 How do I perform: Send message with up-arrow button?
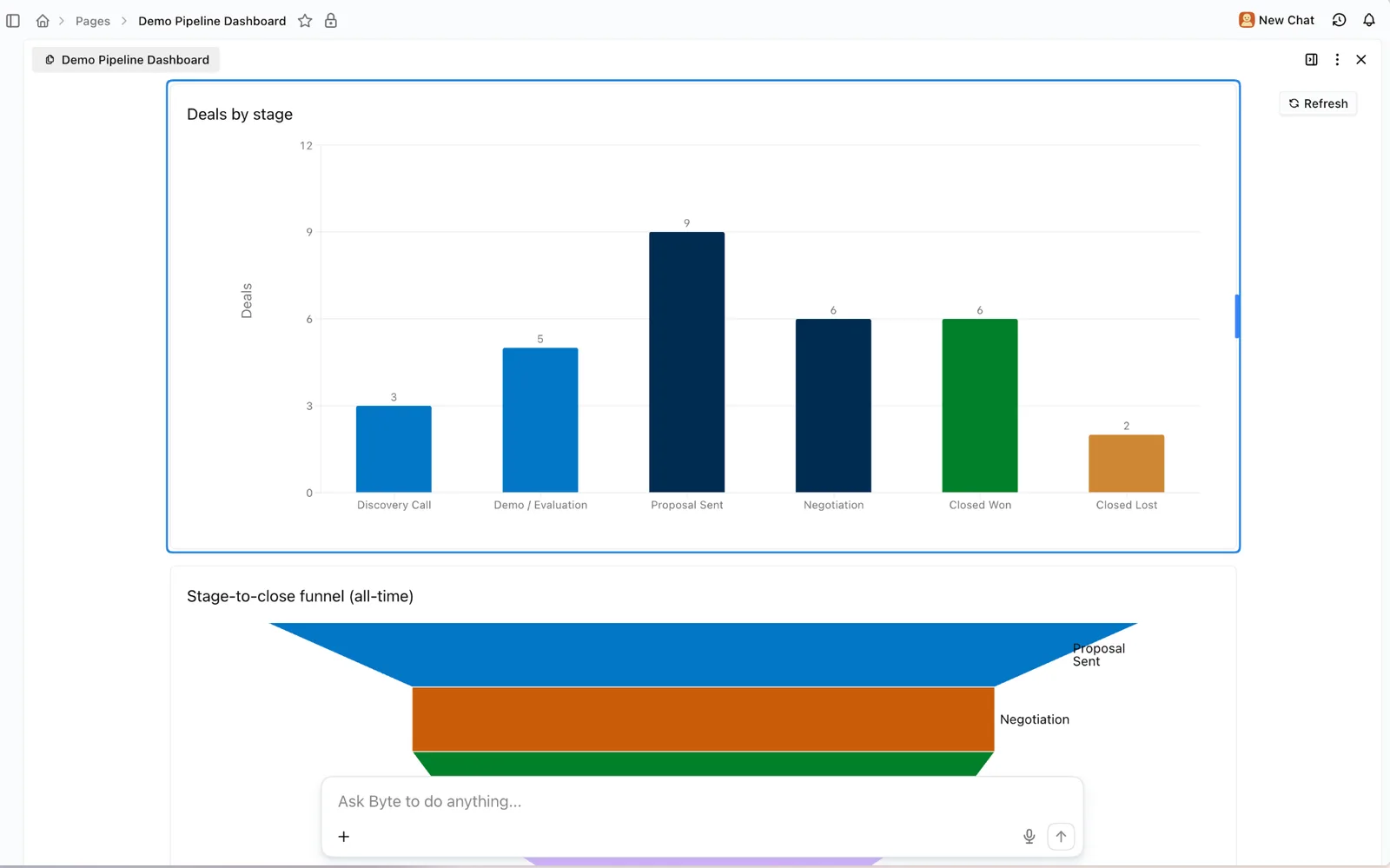tap(1061, 836)
